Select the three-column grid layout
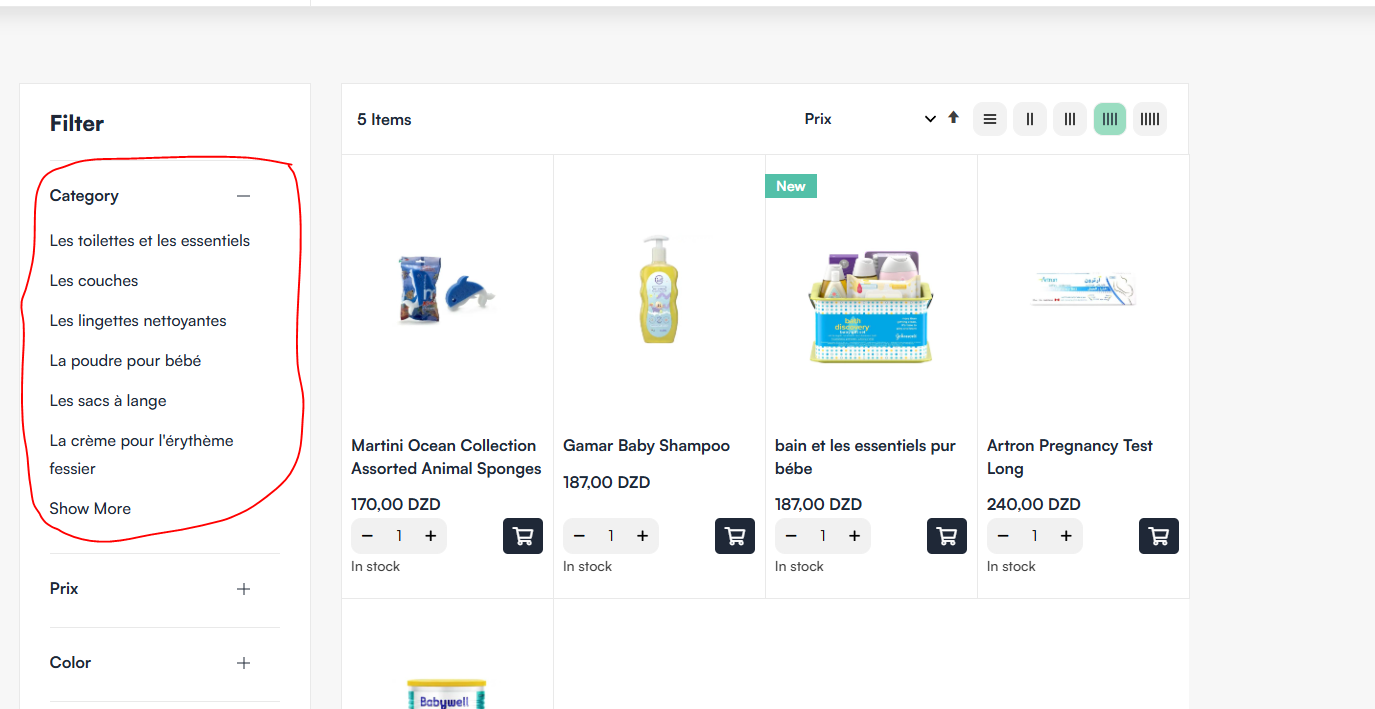This screenshot has width=1375, height=709. (x=1069, y=118)
